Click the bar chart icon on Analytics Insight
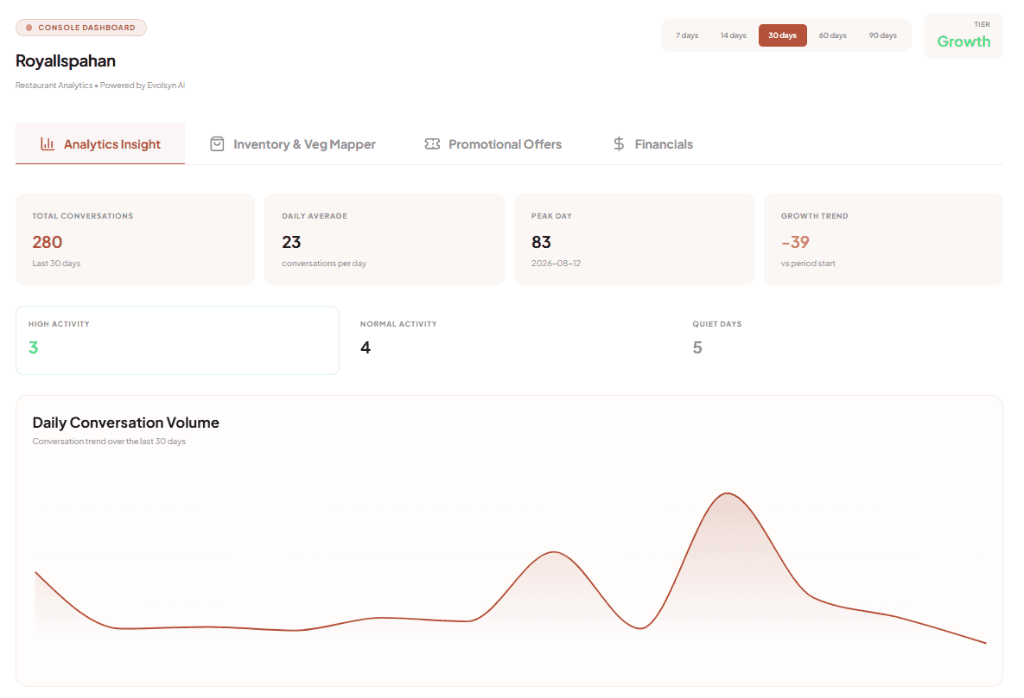Screen dimensions: 1024x698 click(47, 144)
